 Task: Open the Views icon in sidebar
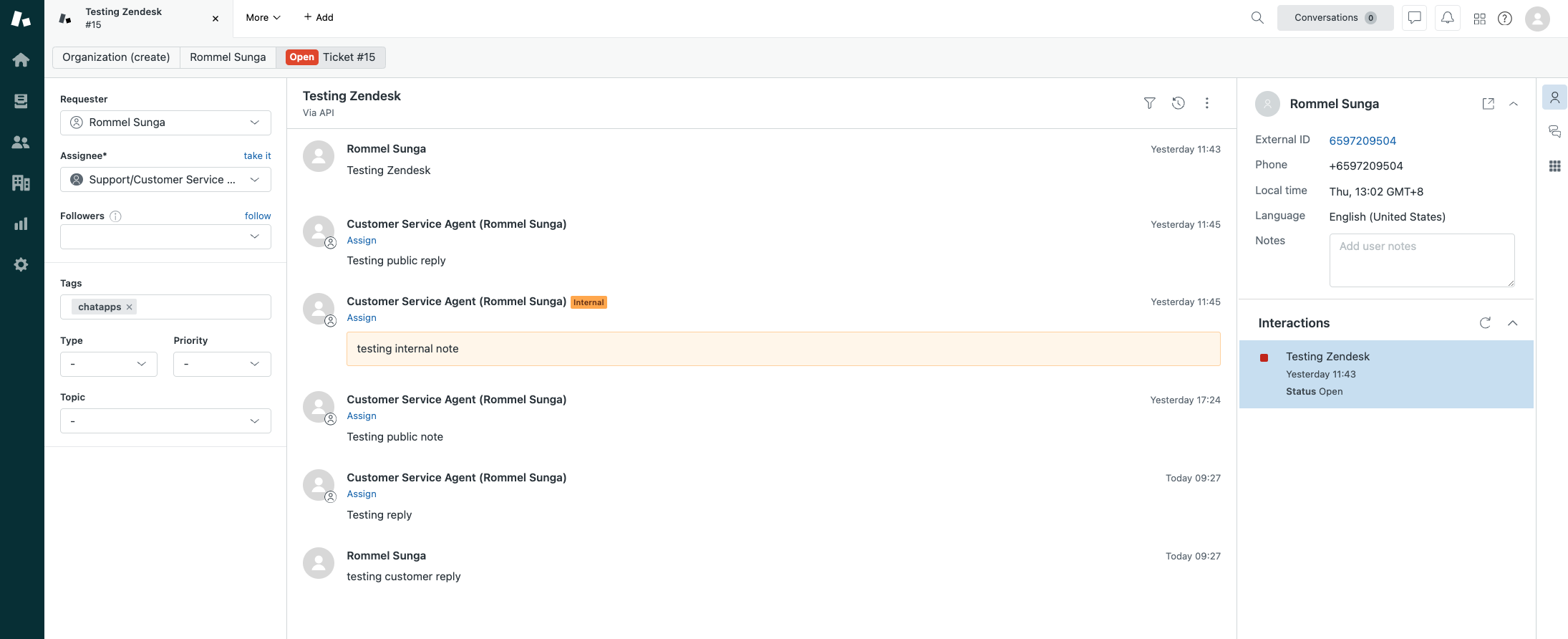[x=21, y=101]
